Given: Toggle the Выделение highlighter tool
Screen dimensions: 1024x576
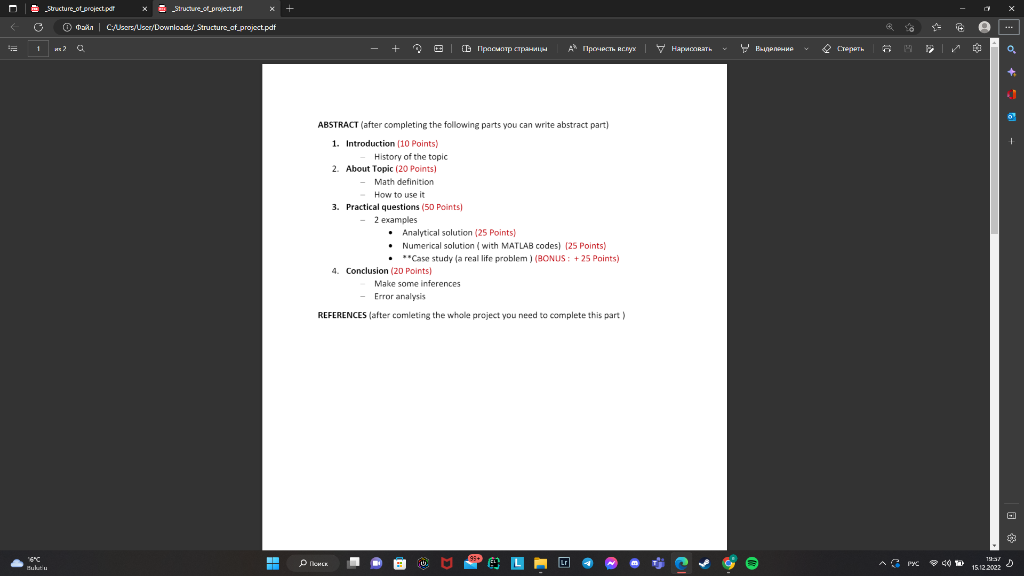Looking at the screenshot, I should 766,47.
